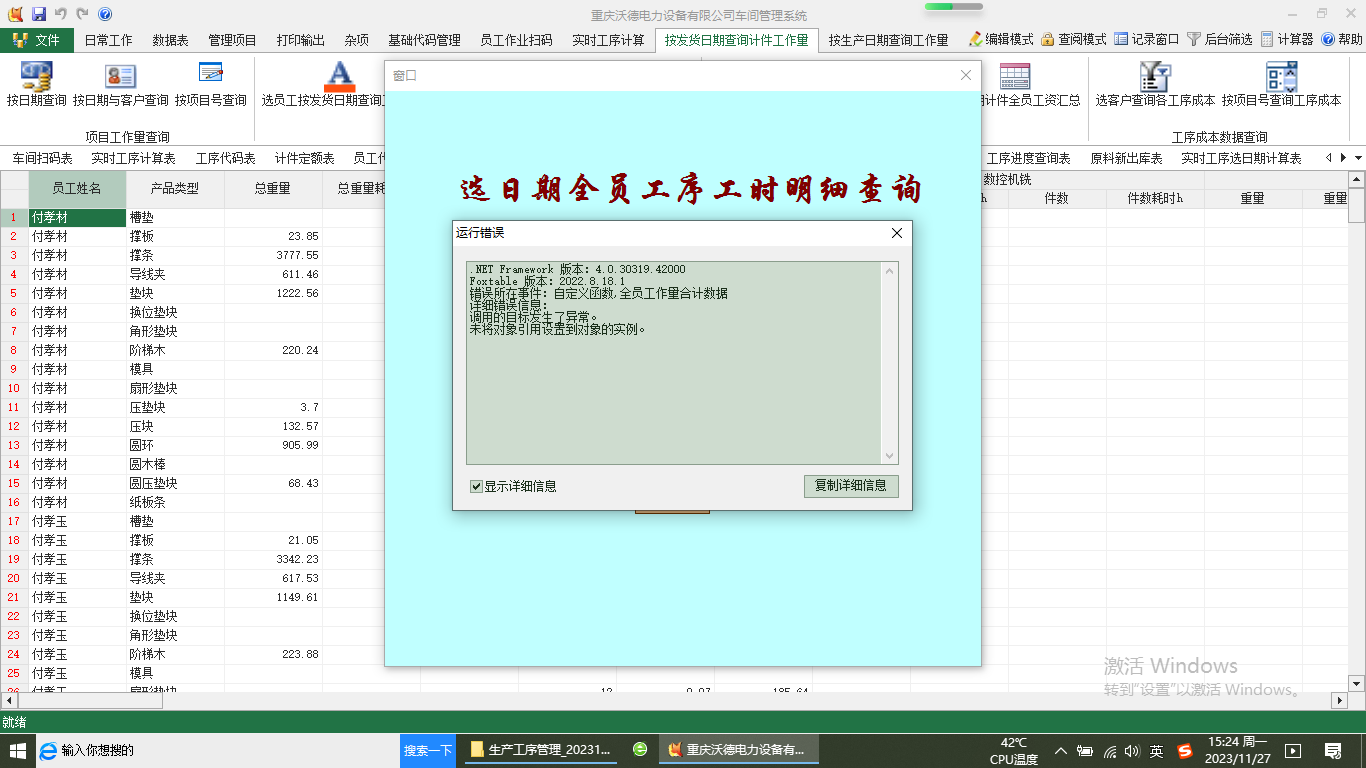This screenshot has height=768, width=1366.
Task: Click the save icon in title bar
Action: (x=39, y=14)
